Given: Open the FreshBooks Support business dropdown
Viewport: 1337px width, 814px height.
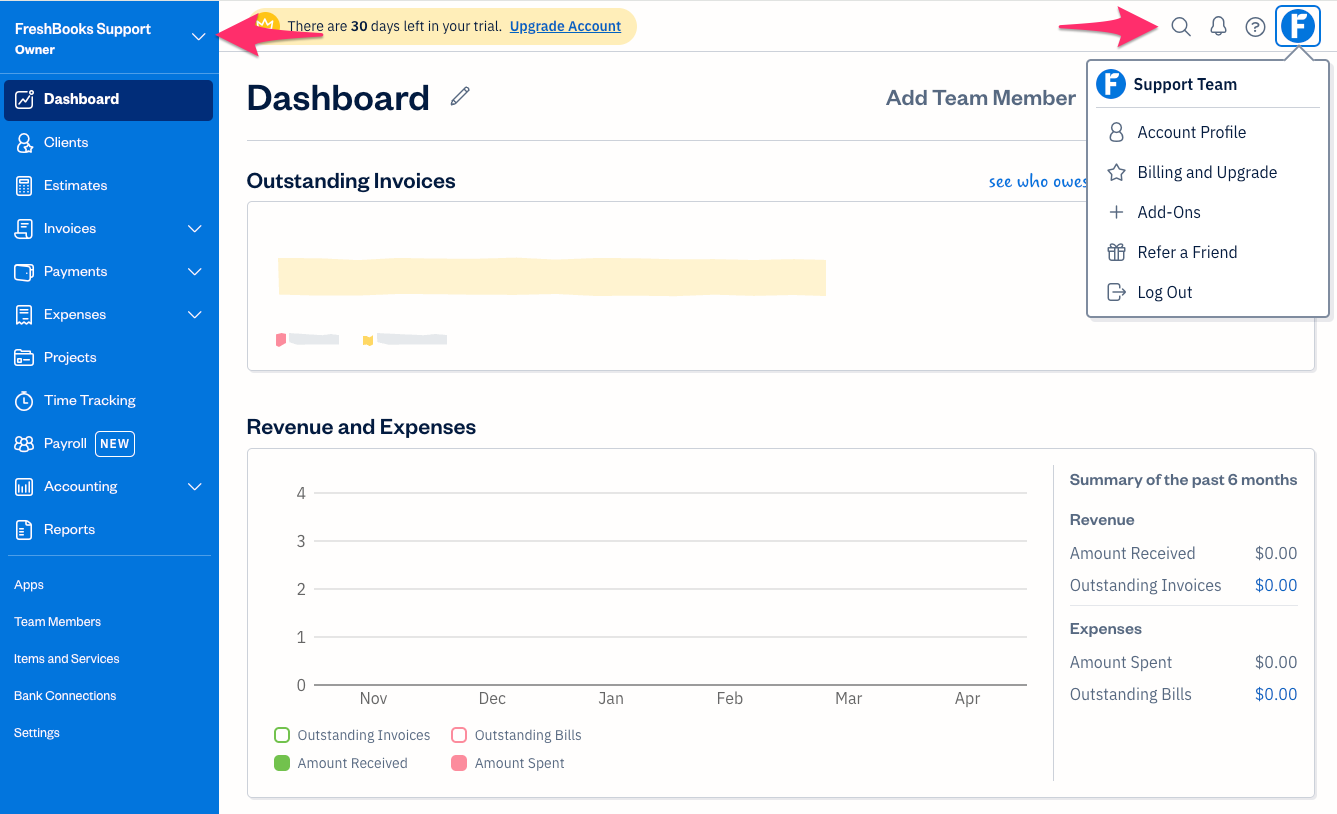Looking at the screenshot, I should point(198,37).
